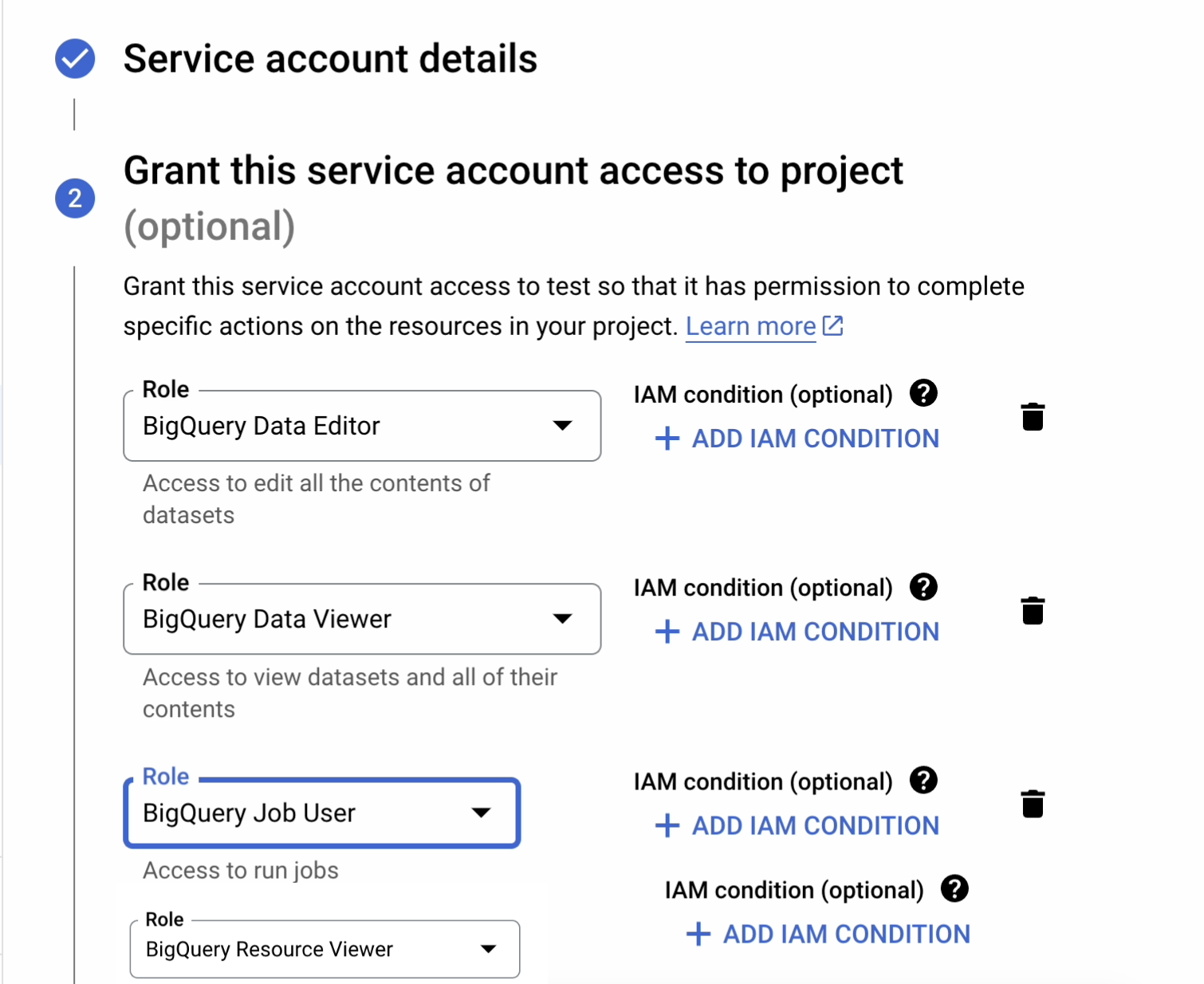The image size is (1204, 984).
Task: Click 'Access to edit all the contents' description
Action: pos(316,499)
